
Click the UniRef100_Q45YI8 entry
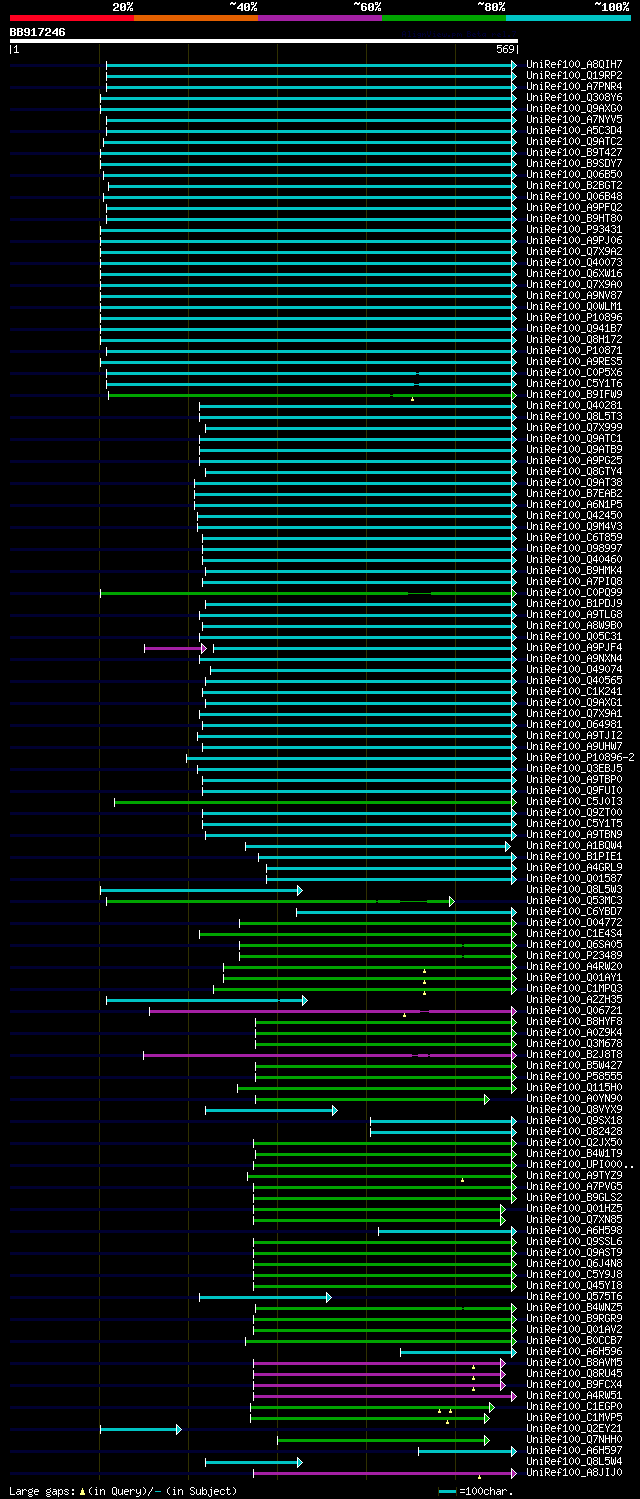click(574, 1285)
